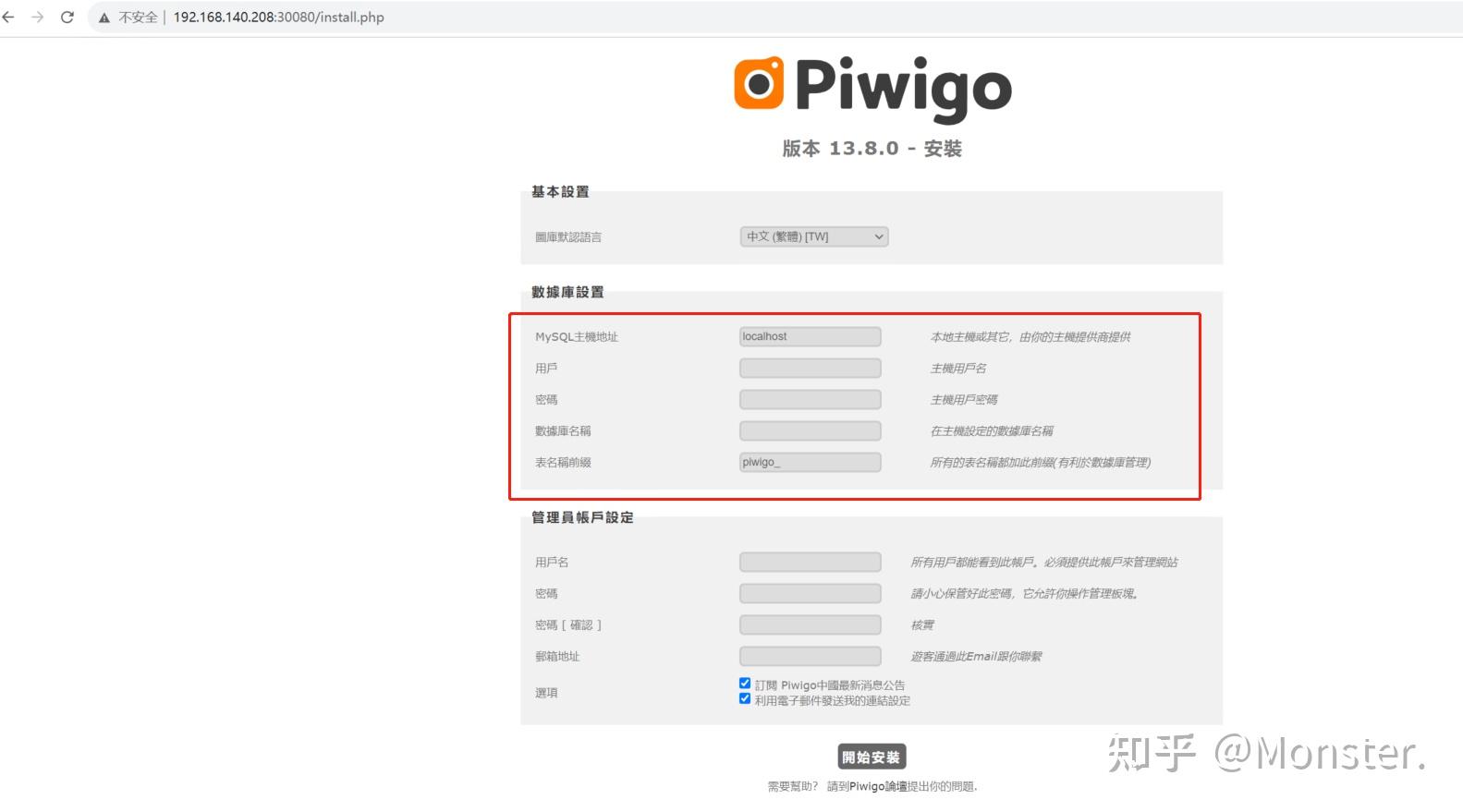Click the password confirmation field

click(811, 624)
